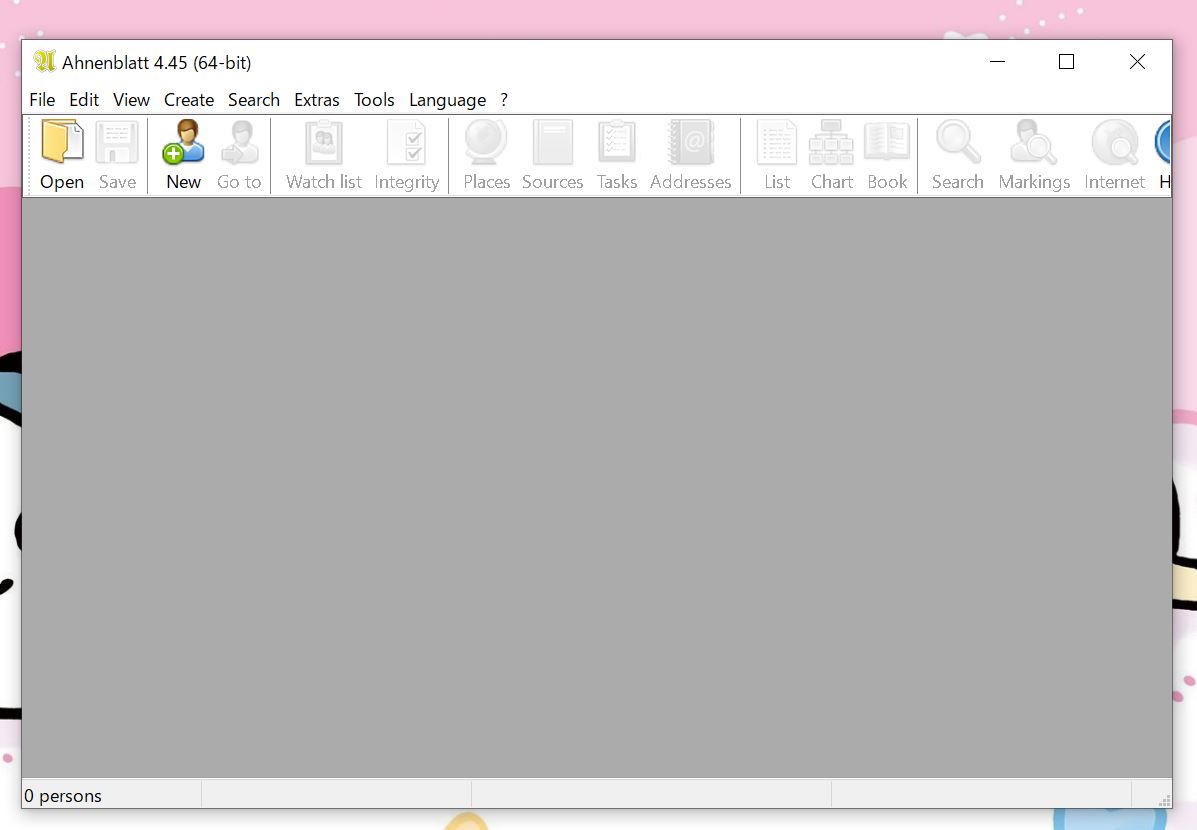Open the Places globe icon
This screenshot has width=1197, height=830.
pyautogui.click(x=486, y=142)
